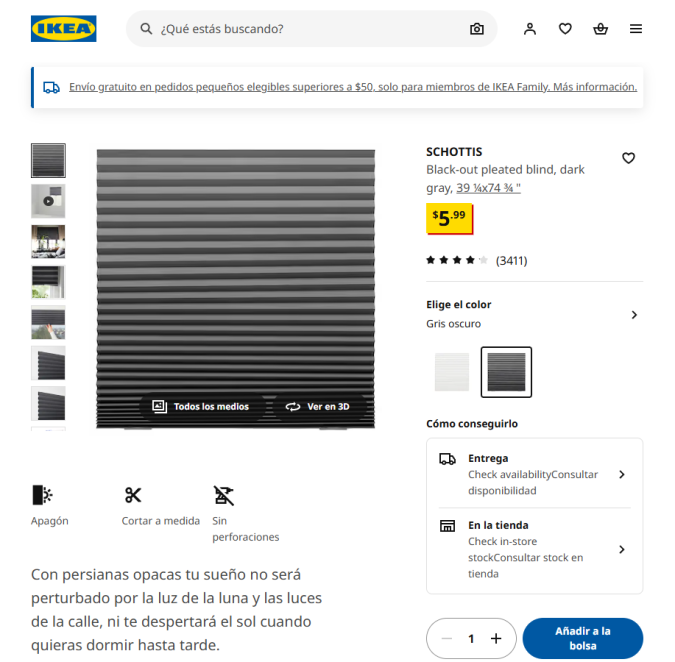Open the favorites heart in header
Image resolution: width=675 pixels, height=662 pixels.
(x=565, y=29)
